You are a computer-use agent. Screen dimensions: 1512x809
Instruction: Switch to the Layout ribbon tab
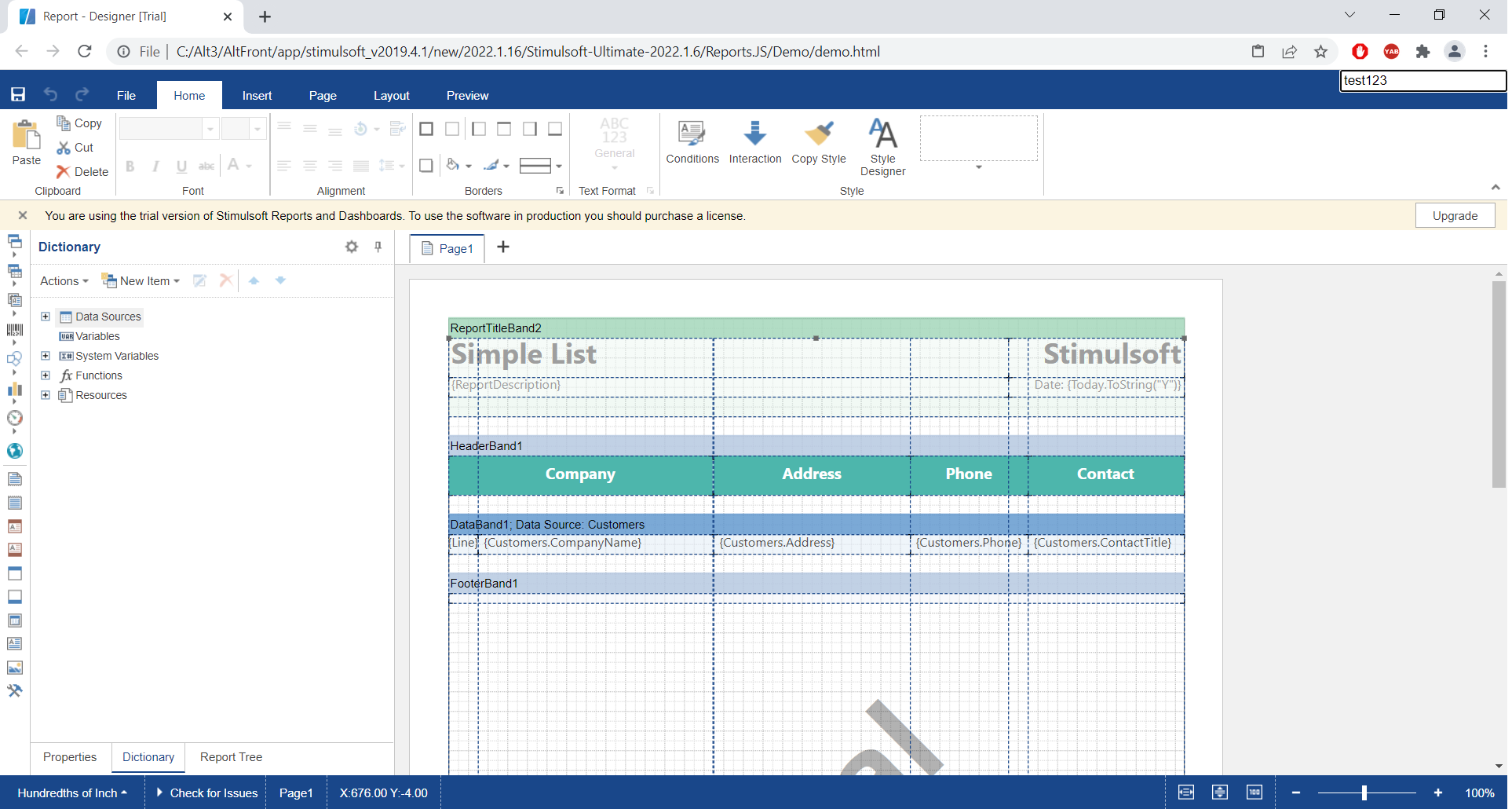pos(392,95)
